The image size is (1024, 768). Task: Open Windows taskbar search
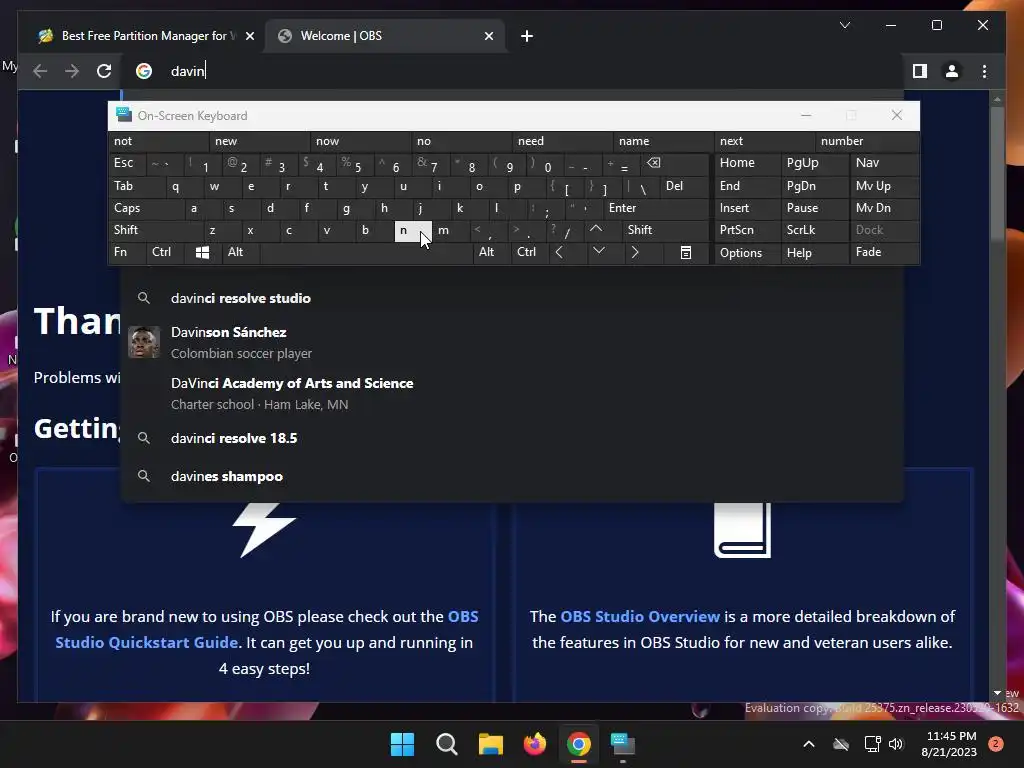(x=447, y=744)
